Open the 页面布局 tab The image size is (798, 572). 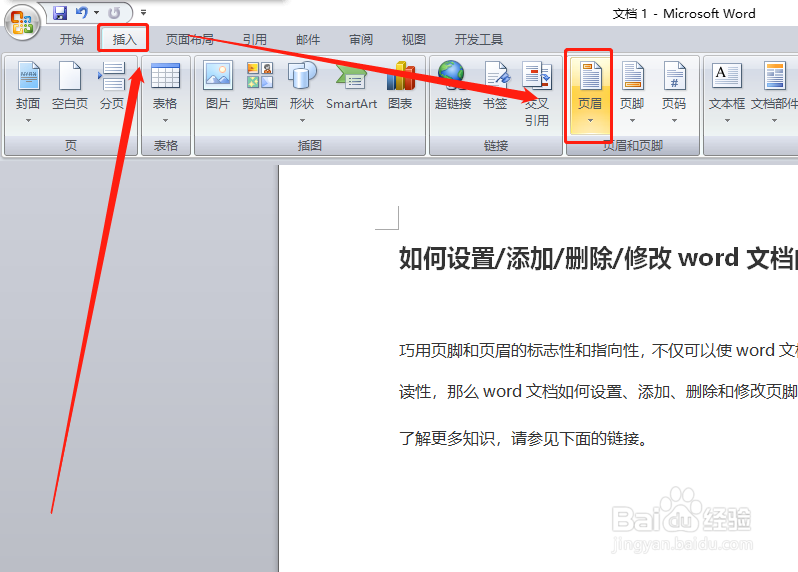[189, 39]
